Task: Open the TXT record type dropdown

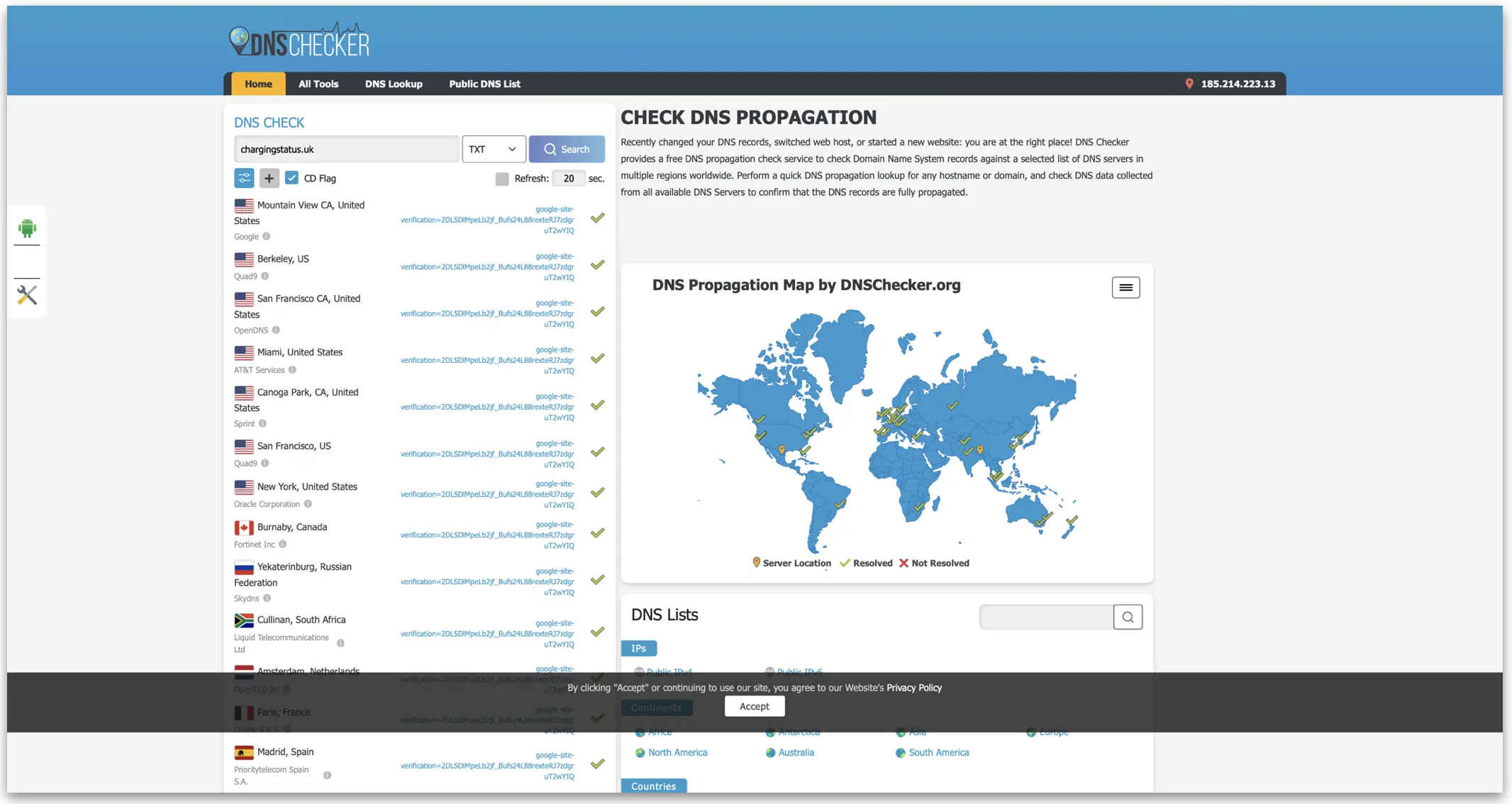Action: tap(494, 149)
